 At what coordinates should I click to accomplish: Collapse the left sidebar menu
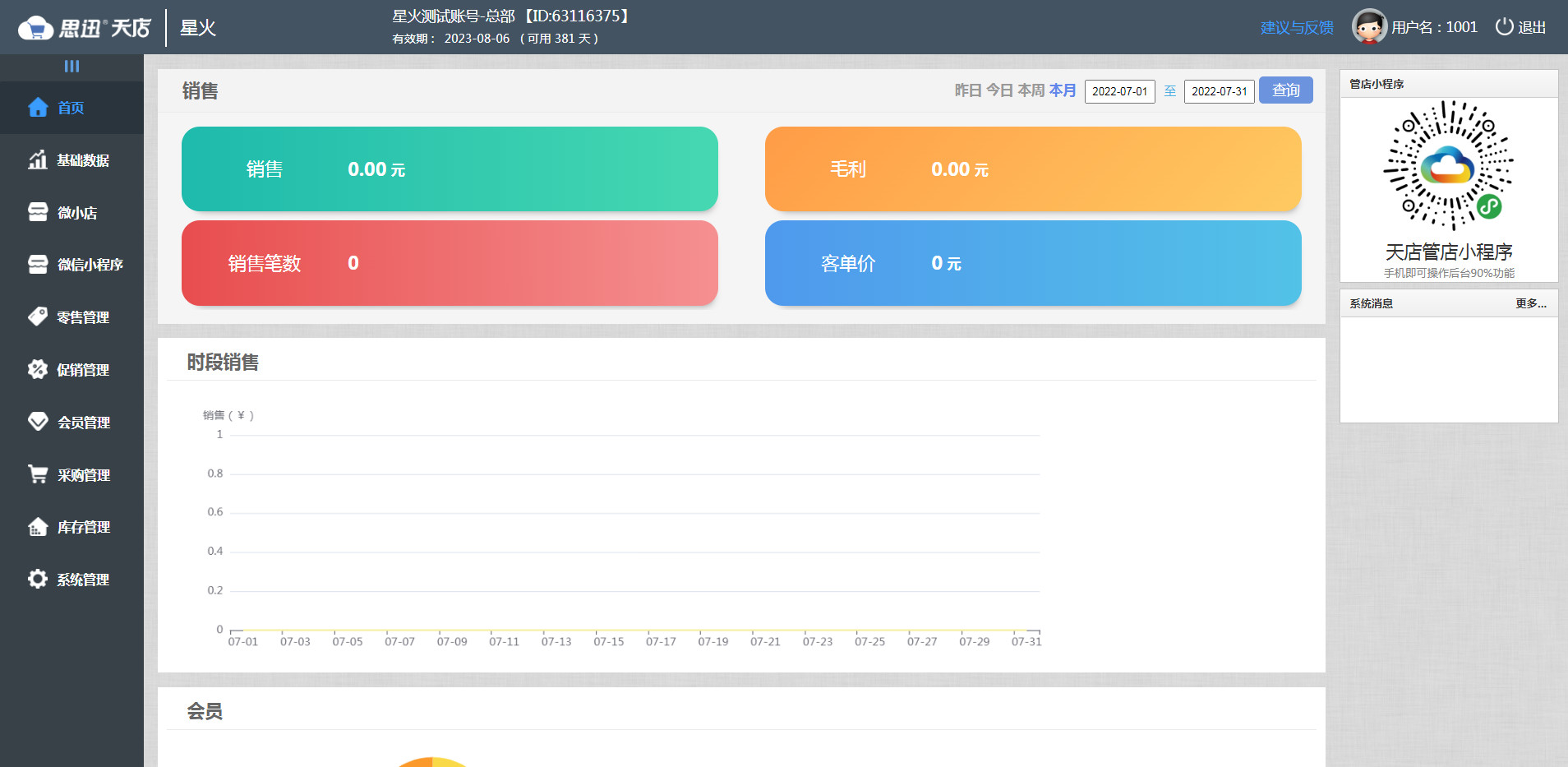pyautogui.click(x=71, y=67)
